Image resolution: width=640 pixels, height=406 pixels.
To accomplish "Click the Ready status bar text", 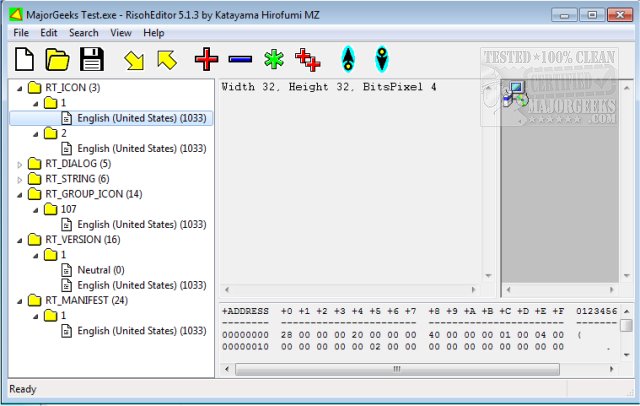I will point(23,389).
